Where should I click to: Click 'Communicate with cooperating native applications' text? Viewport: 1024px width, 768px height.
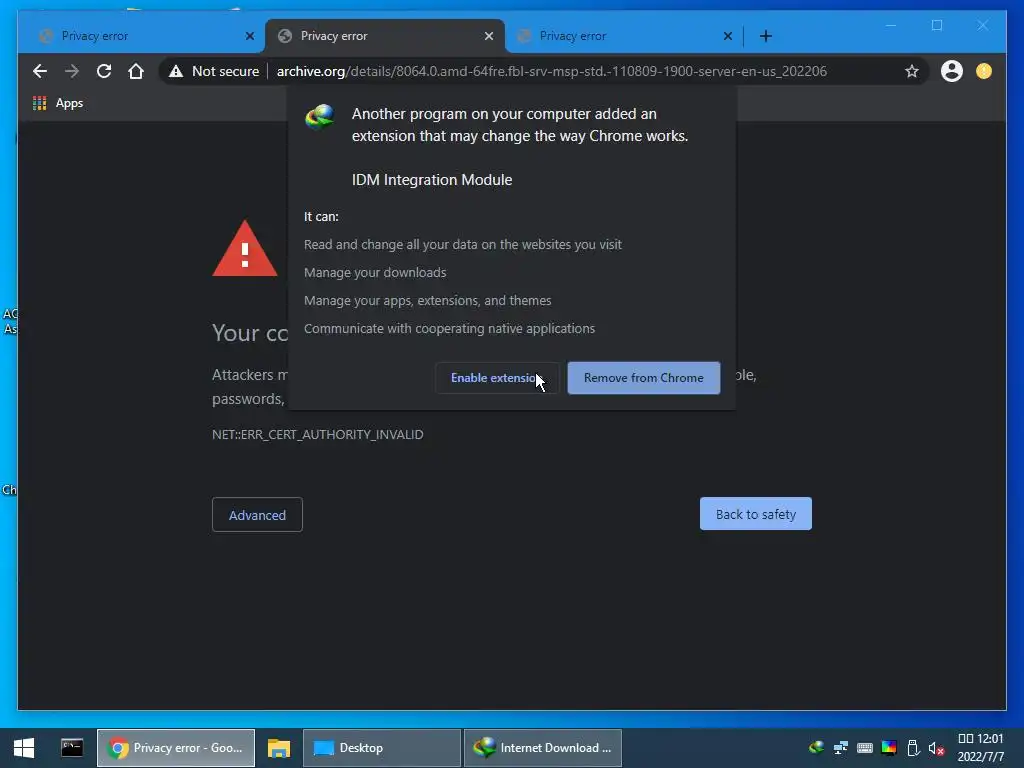(x=449, y=328)
